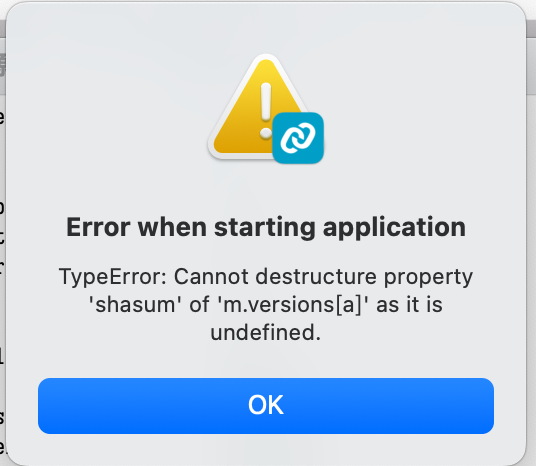Click gray background title bar at top right
This screenshot has width=536, height=466.
[531, 28]
